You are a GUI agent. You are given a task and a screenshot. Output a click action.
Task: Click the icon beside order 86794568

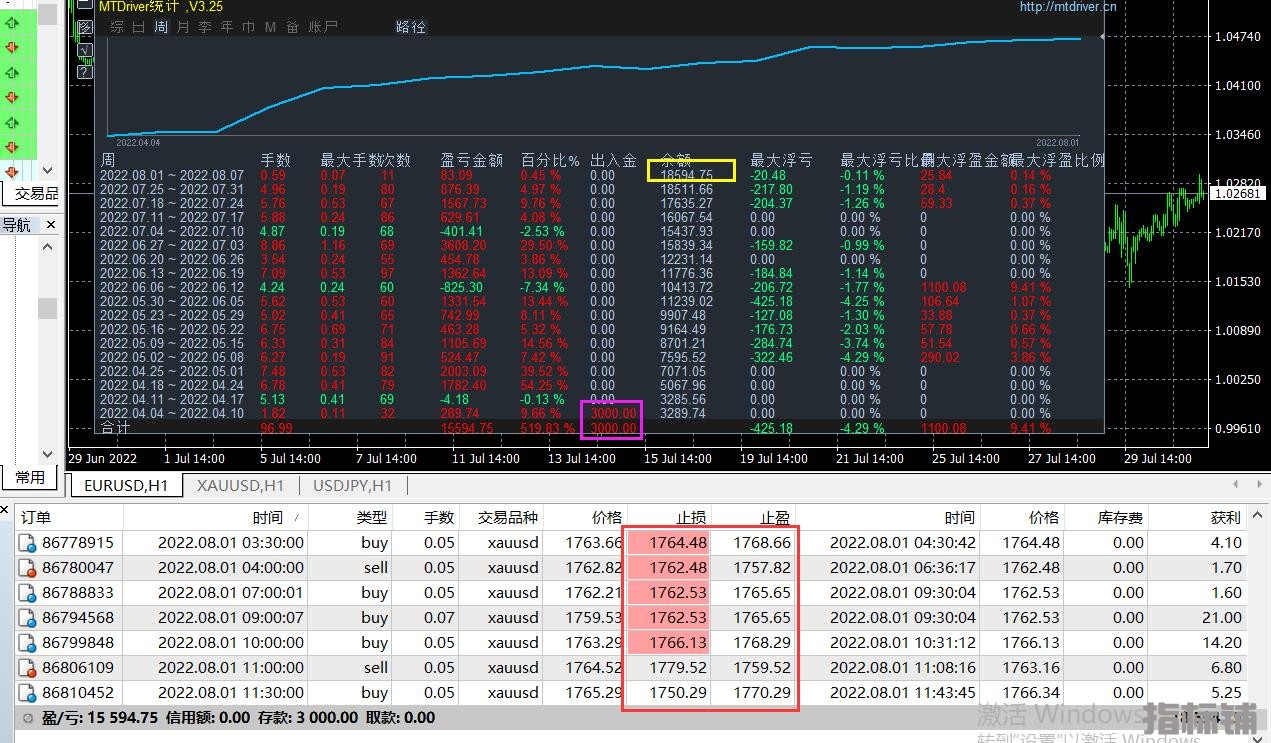point(29,618)
